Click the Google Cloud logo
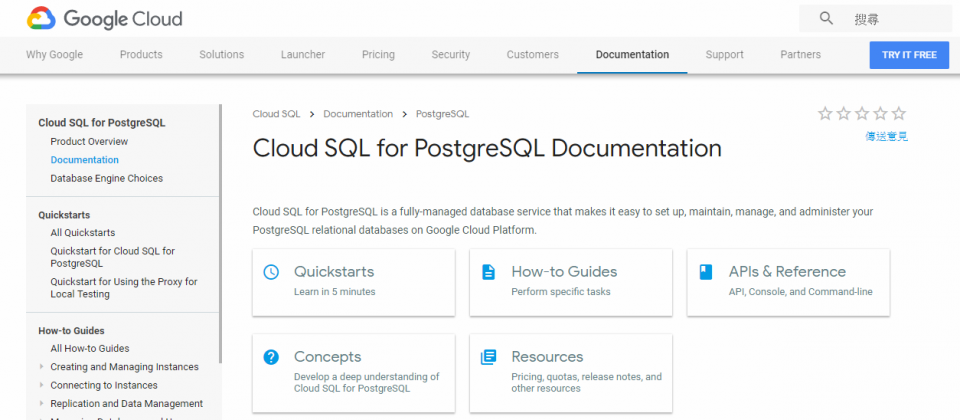 pyautogui.click(x=105, y=18)
